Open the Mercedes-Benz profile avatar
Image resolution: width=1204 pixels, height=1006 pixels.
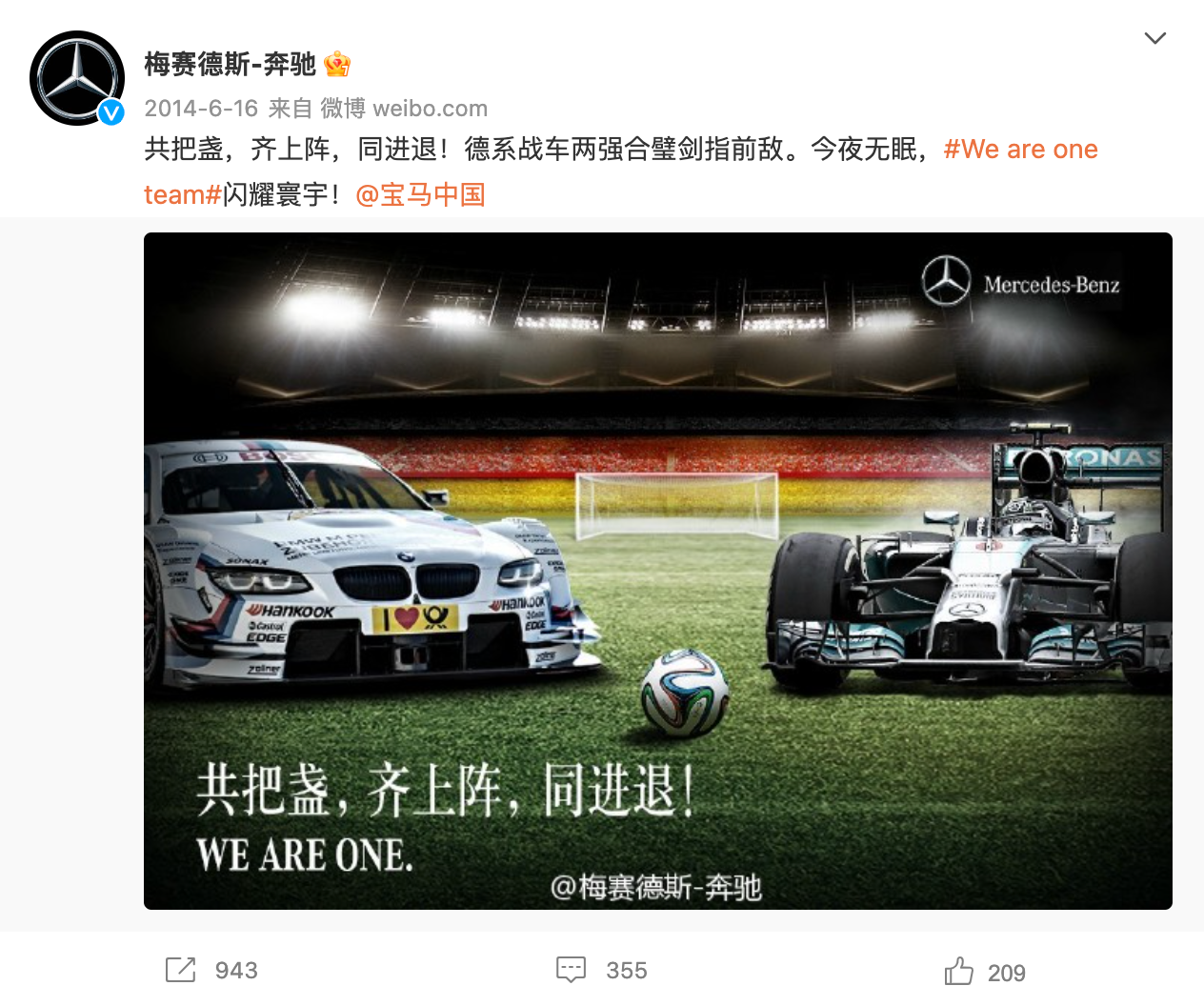[77, 78]
